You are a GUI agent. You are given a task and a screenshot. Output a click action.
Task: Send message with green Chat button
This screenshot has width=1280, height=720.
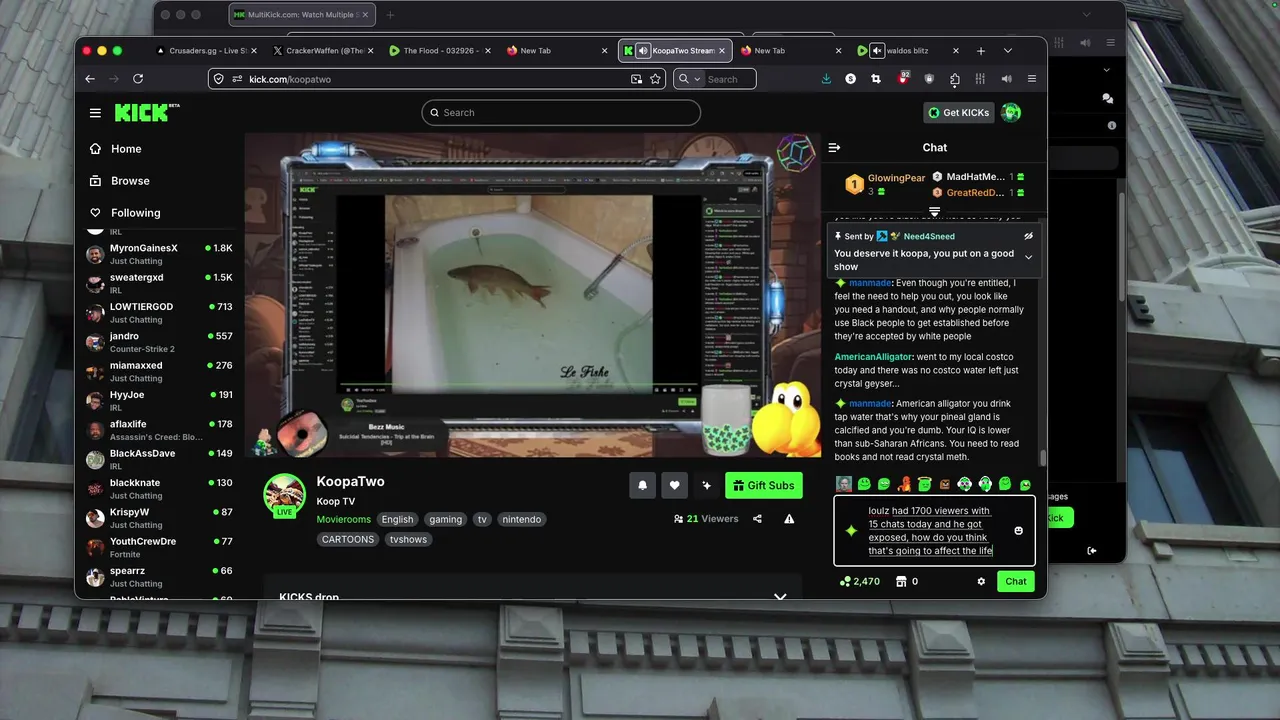[1016, 581]
